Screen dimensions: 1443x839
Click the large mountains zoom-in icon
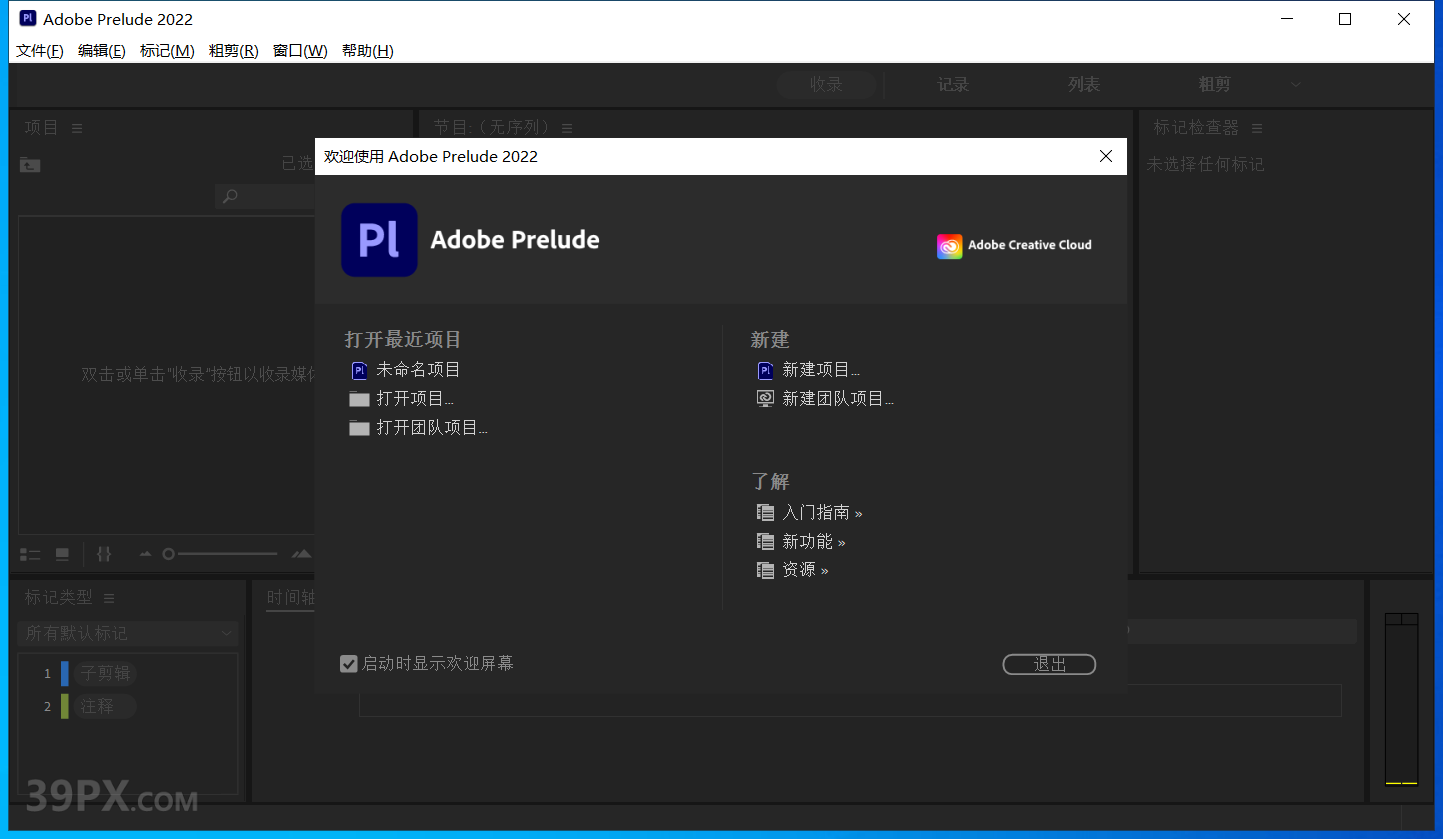(x=301, y=554)
